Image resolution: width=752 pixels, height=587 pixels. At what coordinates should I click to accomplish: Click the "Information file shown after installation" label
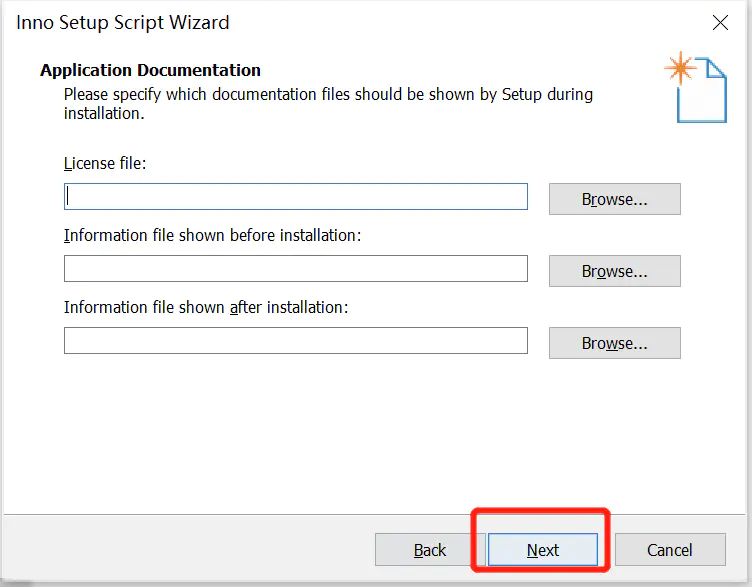tap(206, 307)
